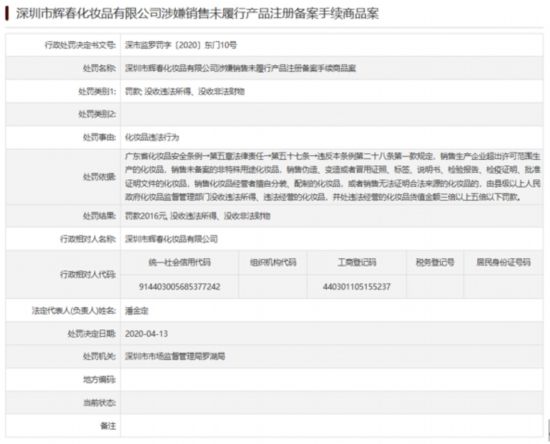
Task: Click the label 行政处罚决定书文号
Action: click(x=80, y=45)
